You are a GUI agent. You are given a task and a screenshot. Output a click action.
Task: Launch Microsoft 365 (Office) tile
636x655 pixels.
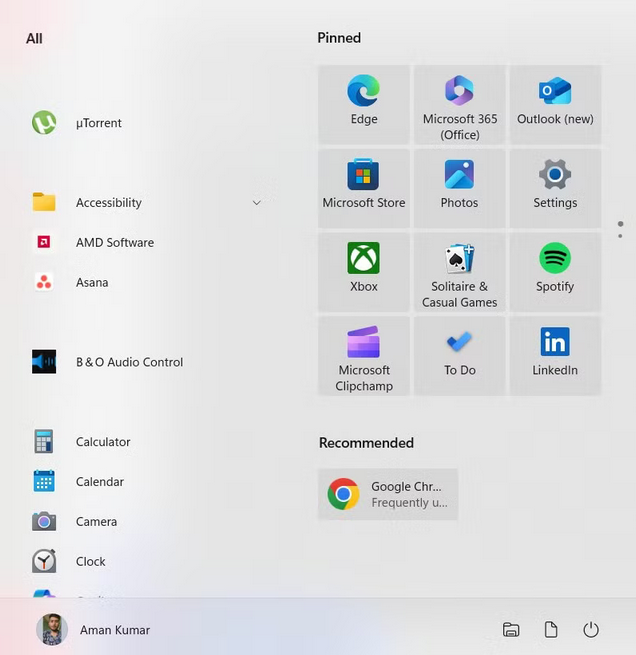tap(459, 104)
